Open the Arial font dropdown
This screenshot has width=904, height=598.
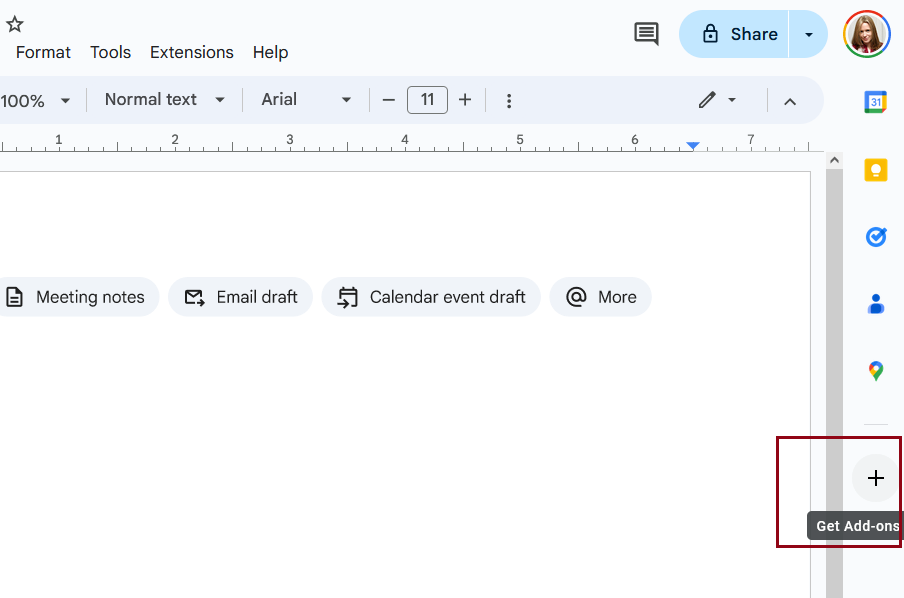click(305, 100)
